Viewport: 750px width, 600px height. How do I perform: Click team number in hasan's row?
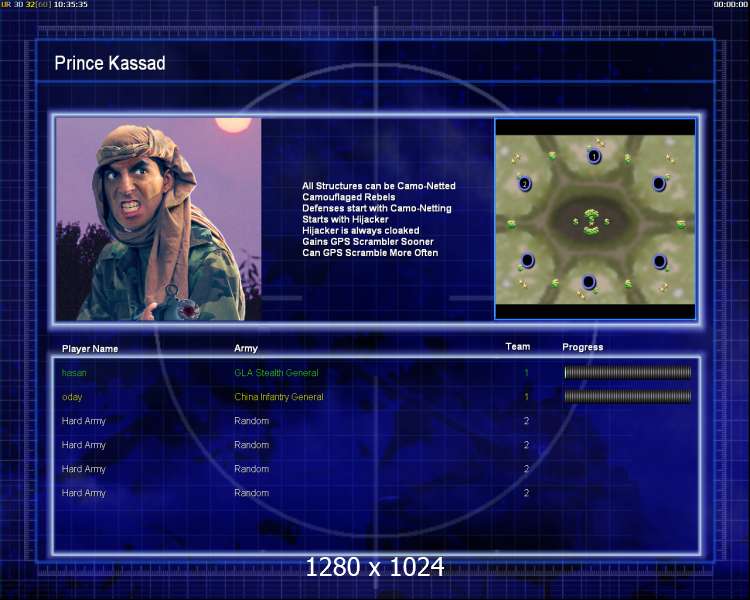pyautogui.click(x=526, y=373)
